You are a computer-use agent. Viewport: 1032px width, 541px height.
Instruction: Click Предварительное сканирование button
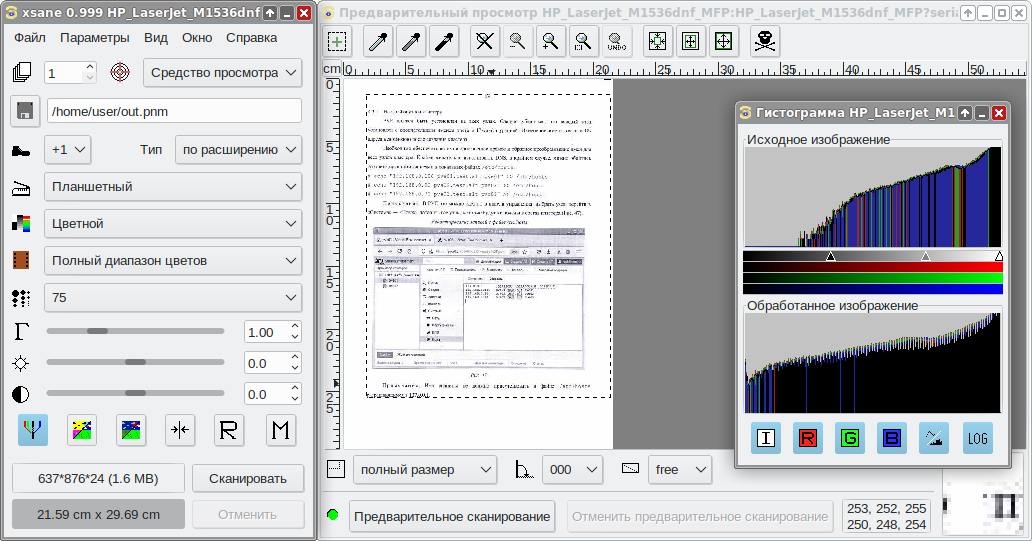tap(452, 517)
